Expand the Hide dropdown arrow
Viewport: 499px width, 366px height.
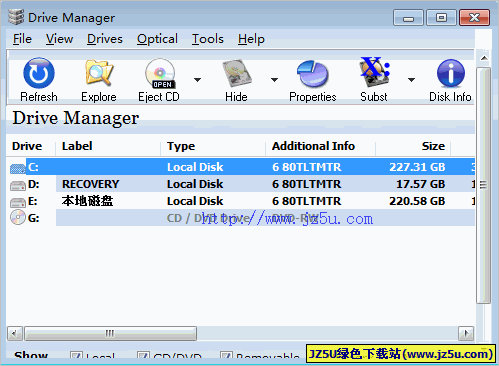(274, 80)
